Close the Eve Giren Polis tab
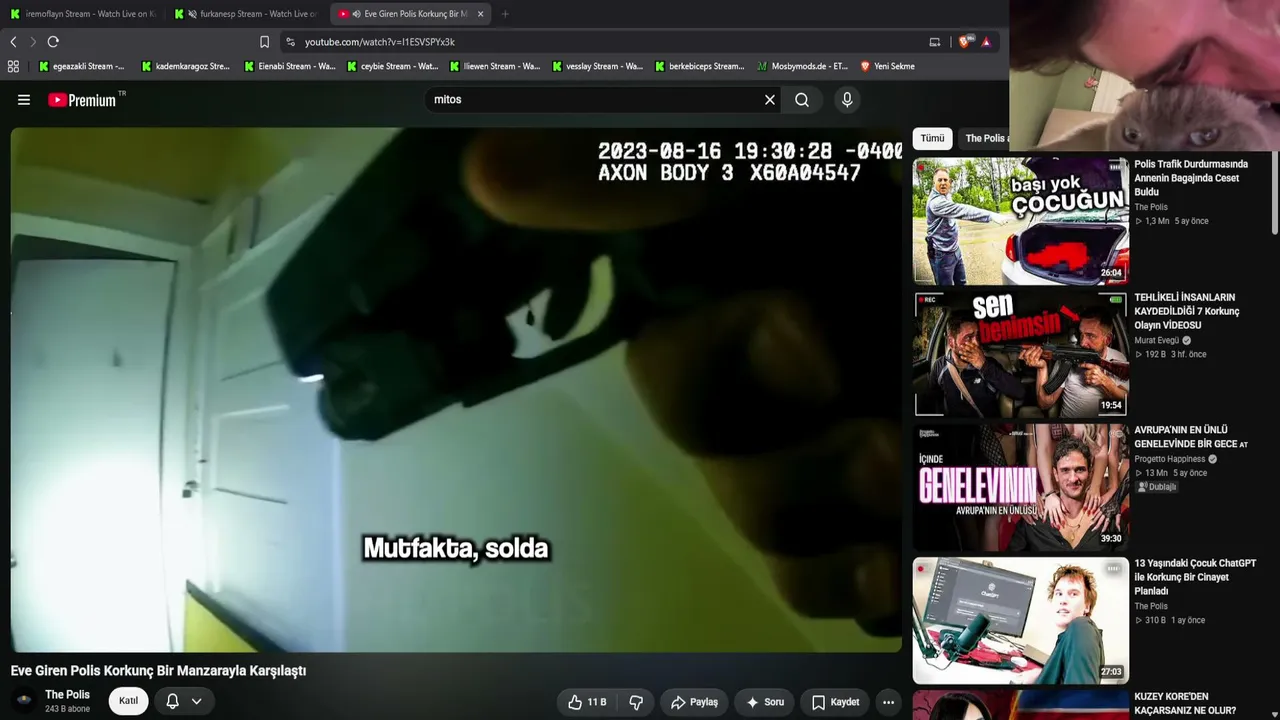 coord(481,14)
